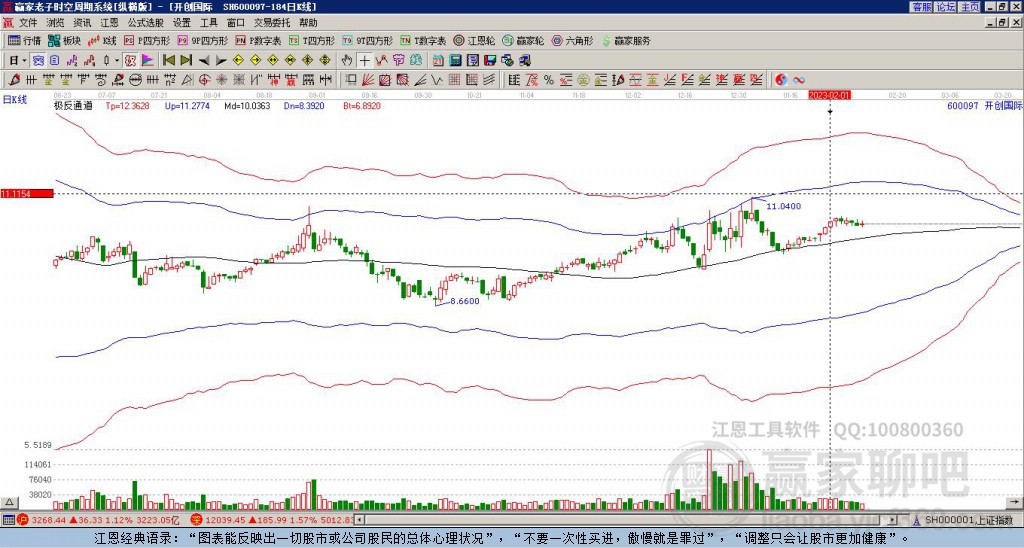The width and height of the screenshot is (1024, 548).
Task: Launch the 赢家轮 wheel tool
Action: [523, 40]
